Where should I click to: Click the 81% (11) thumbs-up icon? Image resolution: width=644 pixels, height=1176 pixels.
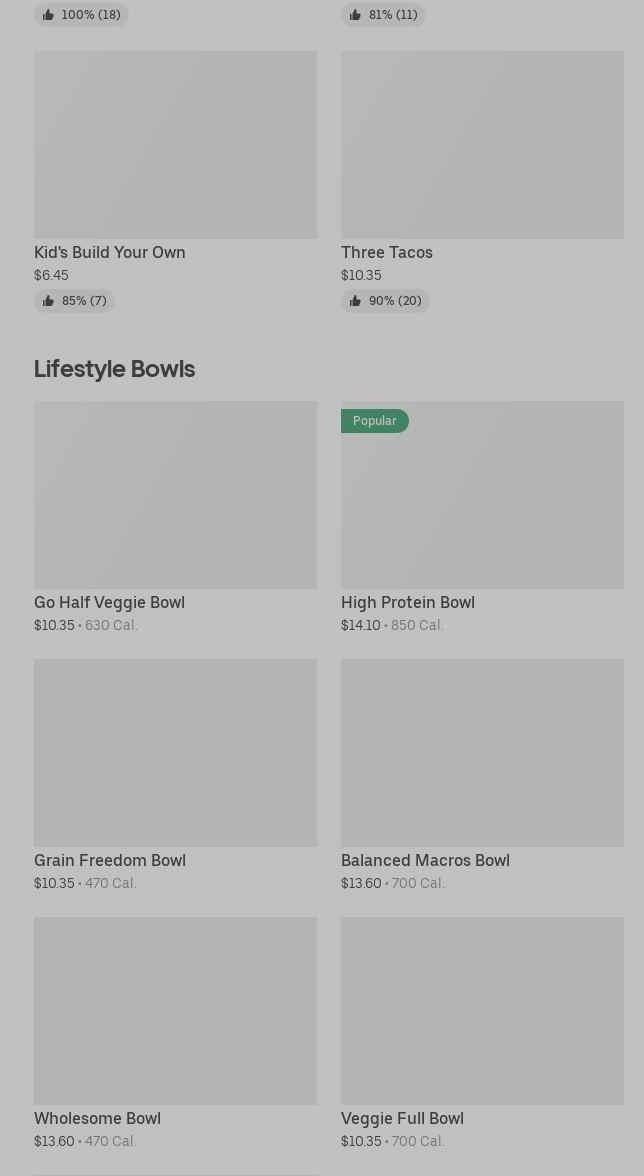355,15
